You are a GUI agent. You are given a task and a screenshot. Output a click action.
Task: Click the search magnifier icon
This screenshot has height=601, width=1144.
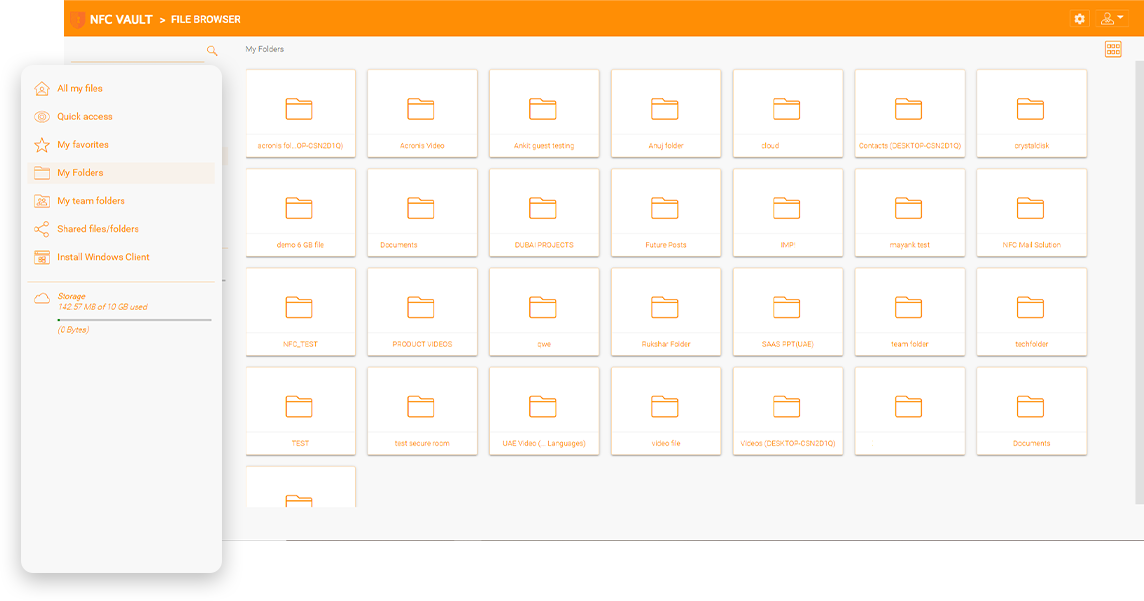(211, 50)
